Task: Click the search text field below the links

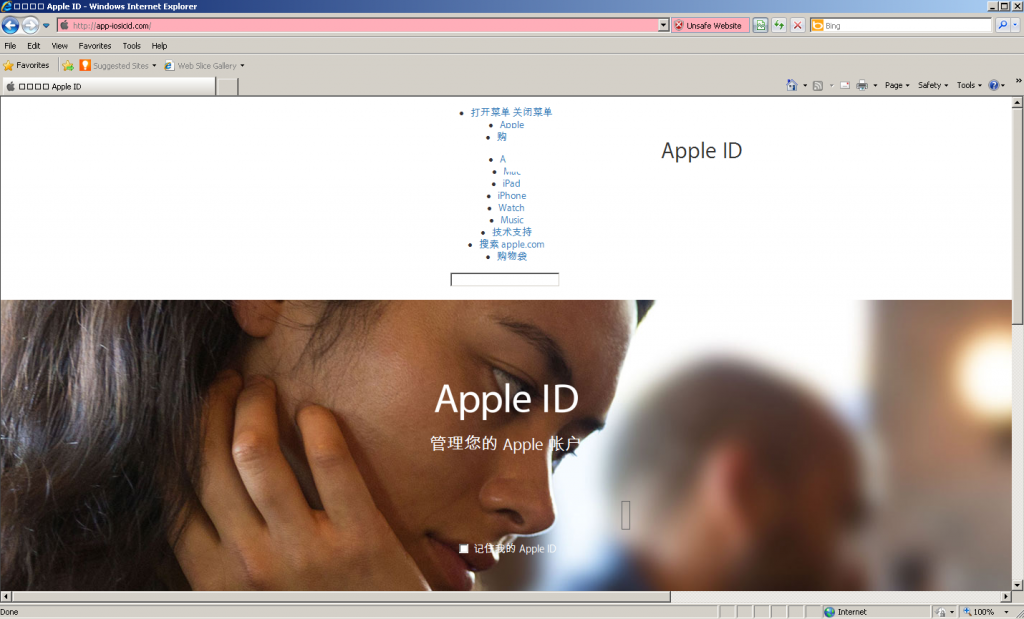Action: (x=505, y=279)
